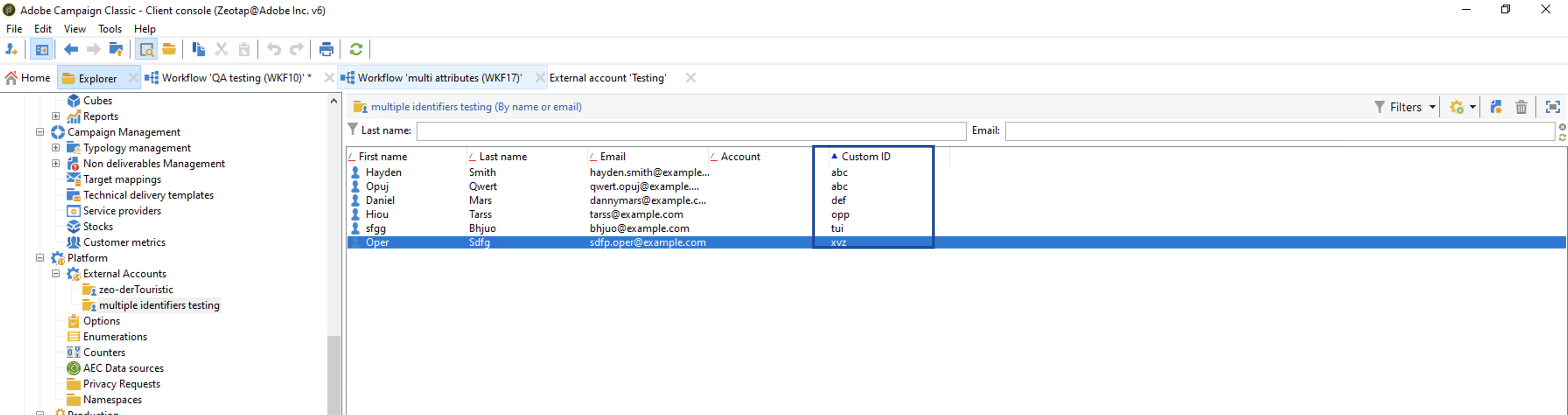Expand the Reports tree node

tap(56, 115)
